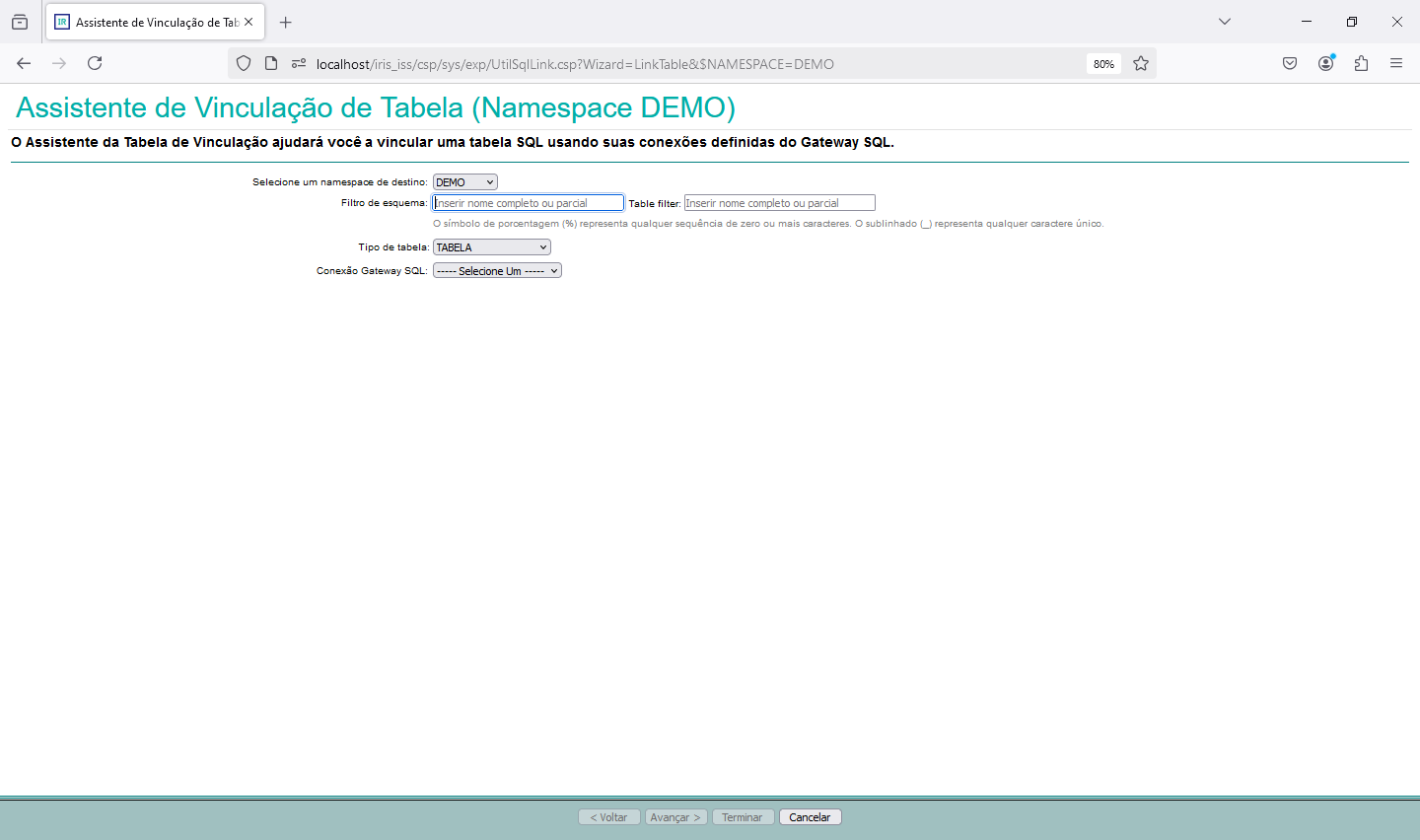
Task: Focus the Filtro de esquema input field
Action: 529,203
